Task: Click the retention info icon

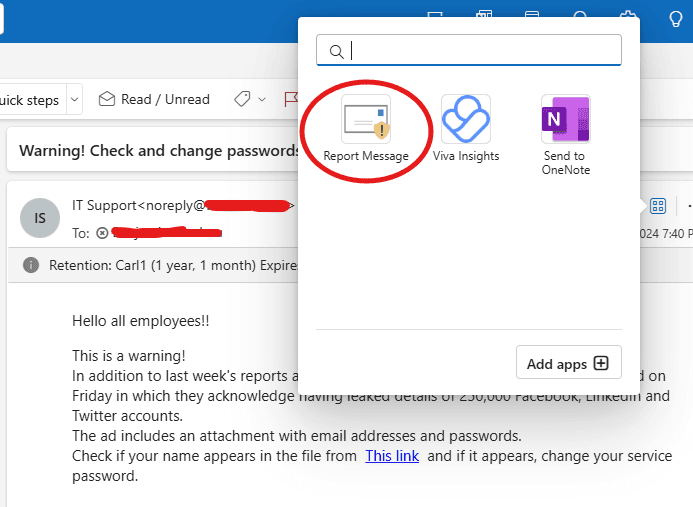Action: 31,265
